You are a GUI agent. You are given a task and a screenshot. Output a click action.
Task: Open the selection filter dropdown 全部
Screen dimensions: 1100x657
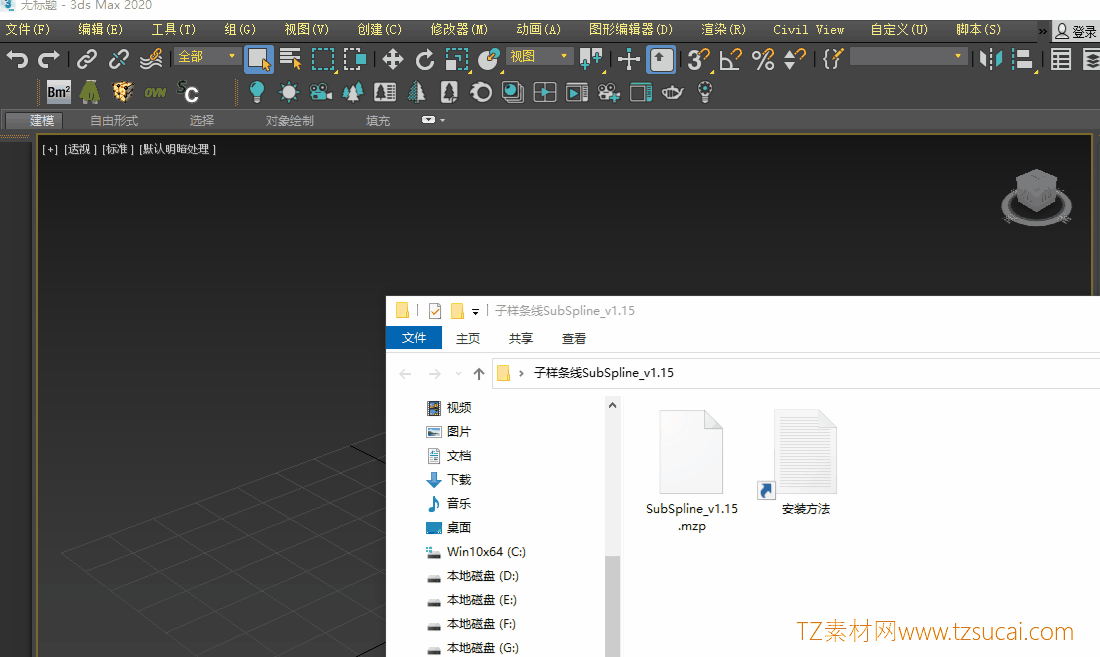(207, 56)
